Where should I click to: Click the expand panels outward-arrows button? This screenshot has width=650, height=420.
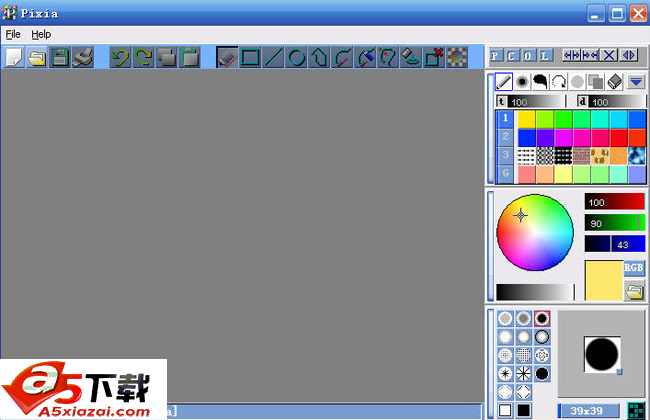[571, 55]
